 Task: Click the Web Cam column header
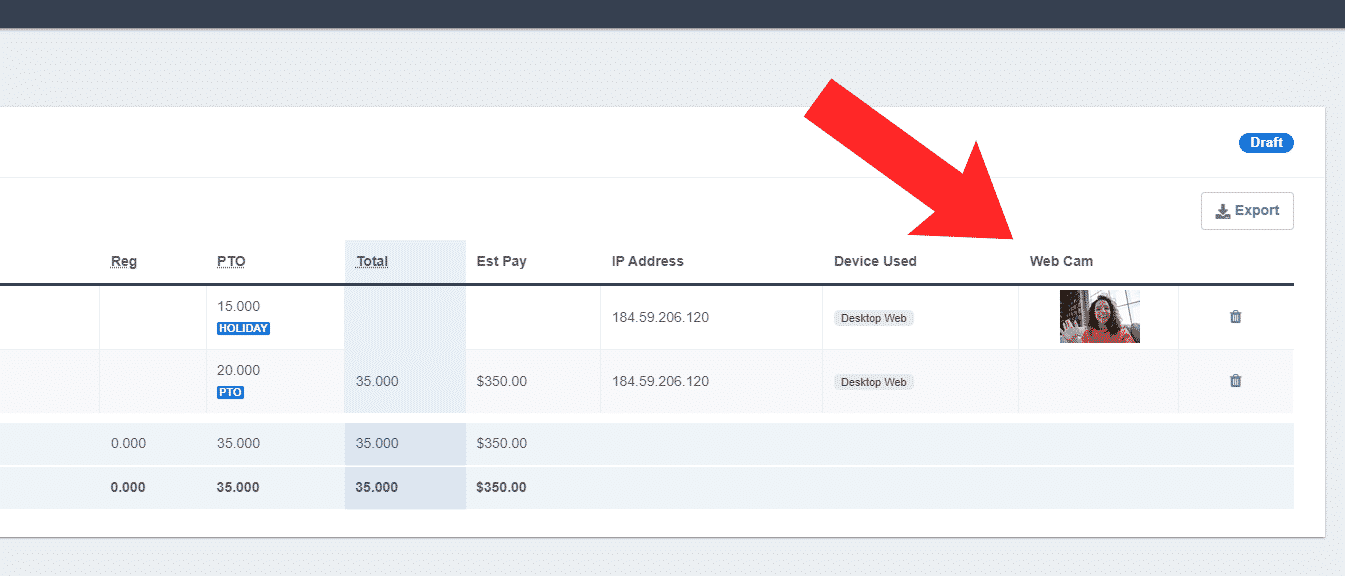tap(1061, 261)
